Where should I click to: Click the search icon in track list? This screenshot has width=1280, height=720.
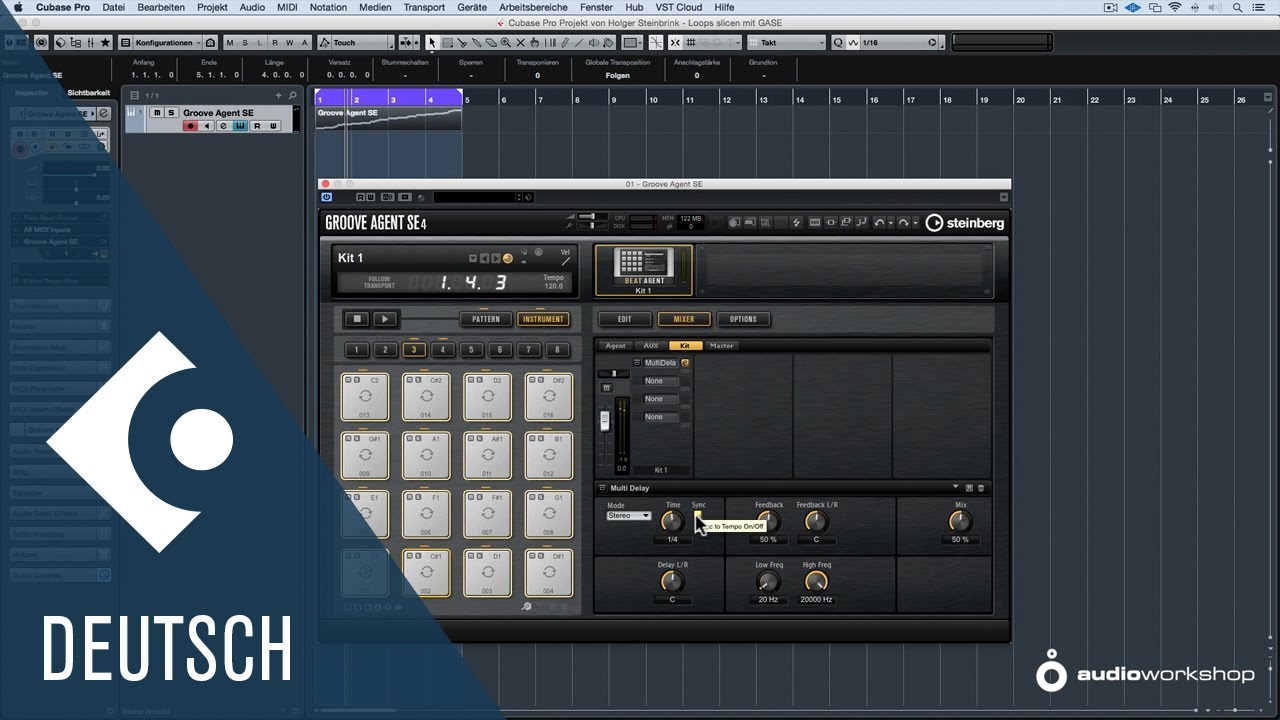tap(293, 95)
